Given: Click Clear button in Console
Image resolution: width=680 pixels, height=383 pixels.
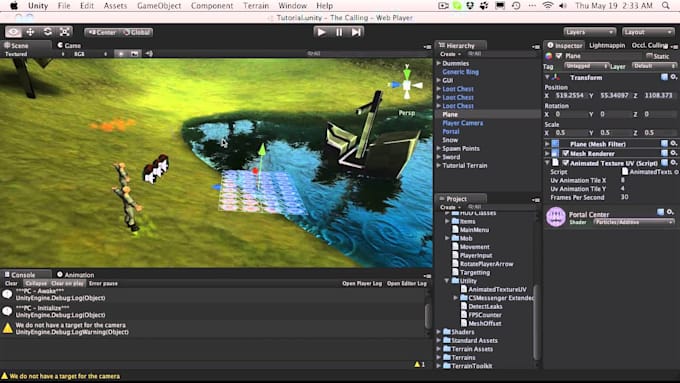Looking at the screenshot, I should (11, 284).
